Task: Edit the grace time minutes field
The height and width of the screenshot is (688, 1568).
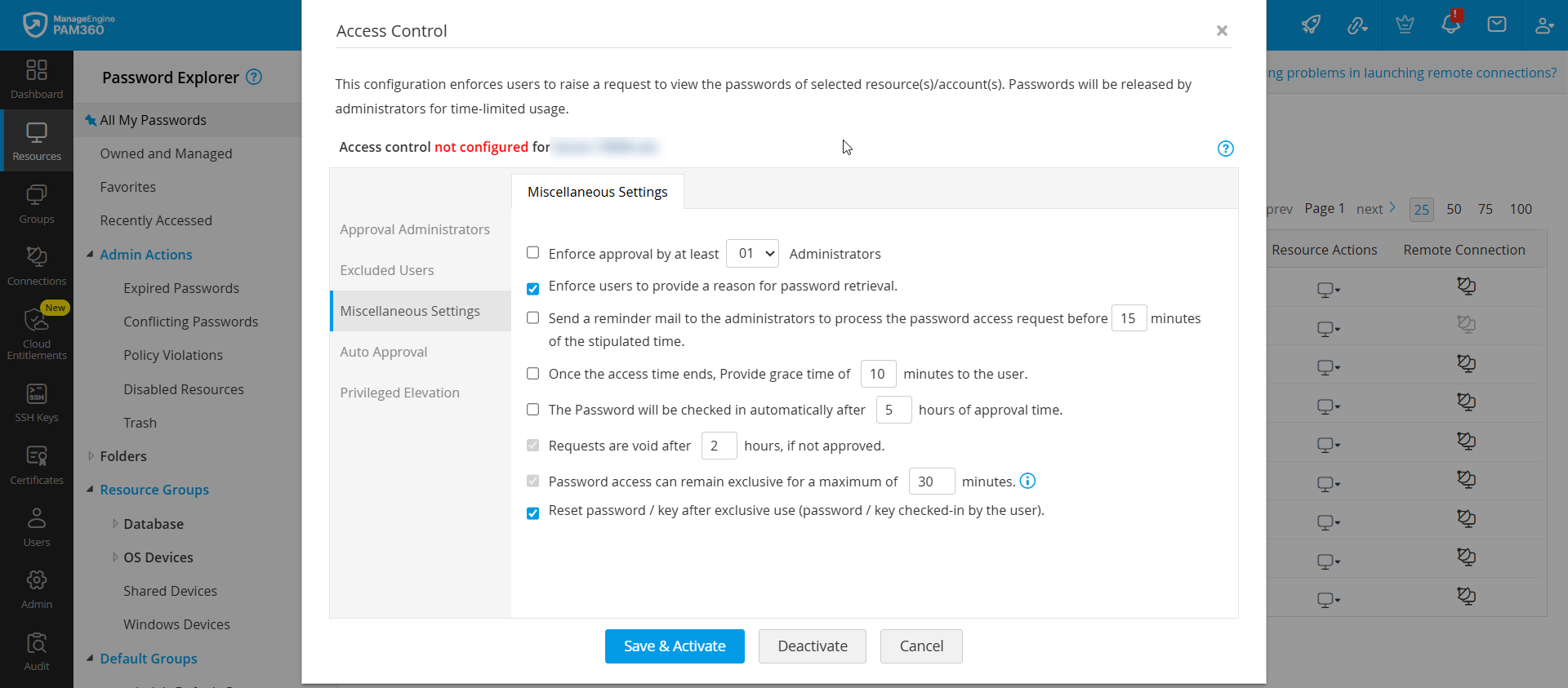Action: 878,373
